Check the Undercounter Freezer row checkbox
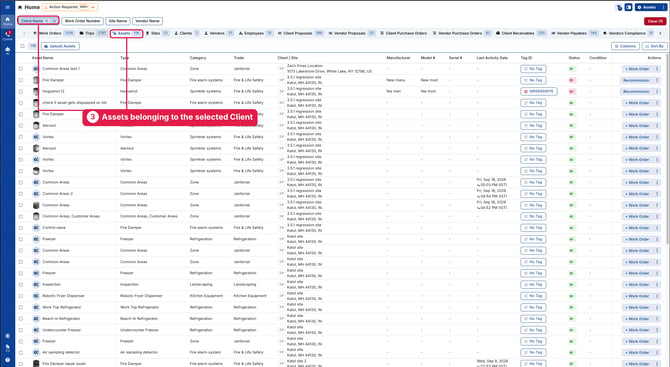Image resolution: width=670 pixels, height=367 pixels. pyautogui.click(x=21, y=330)
